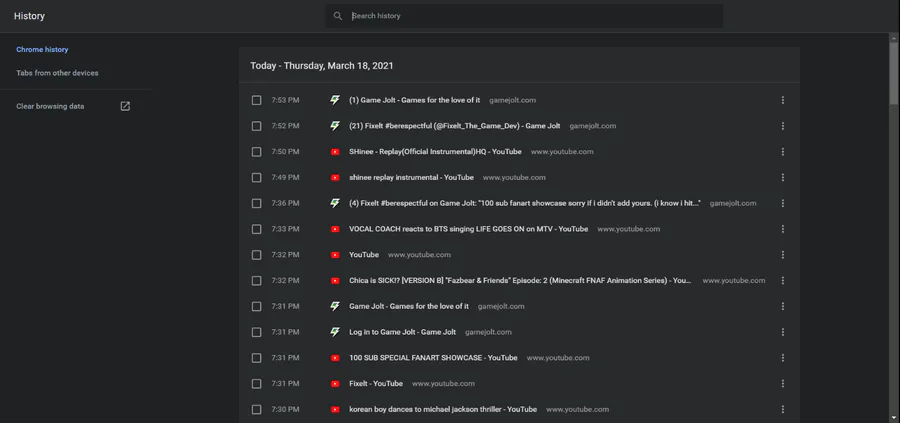Open more actions for Chica is SICK entry

point(782,281)
